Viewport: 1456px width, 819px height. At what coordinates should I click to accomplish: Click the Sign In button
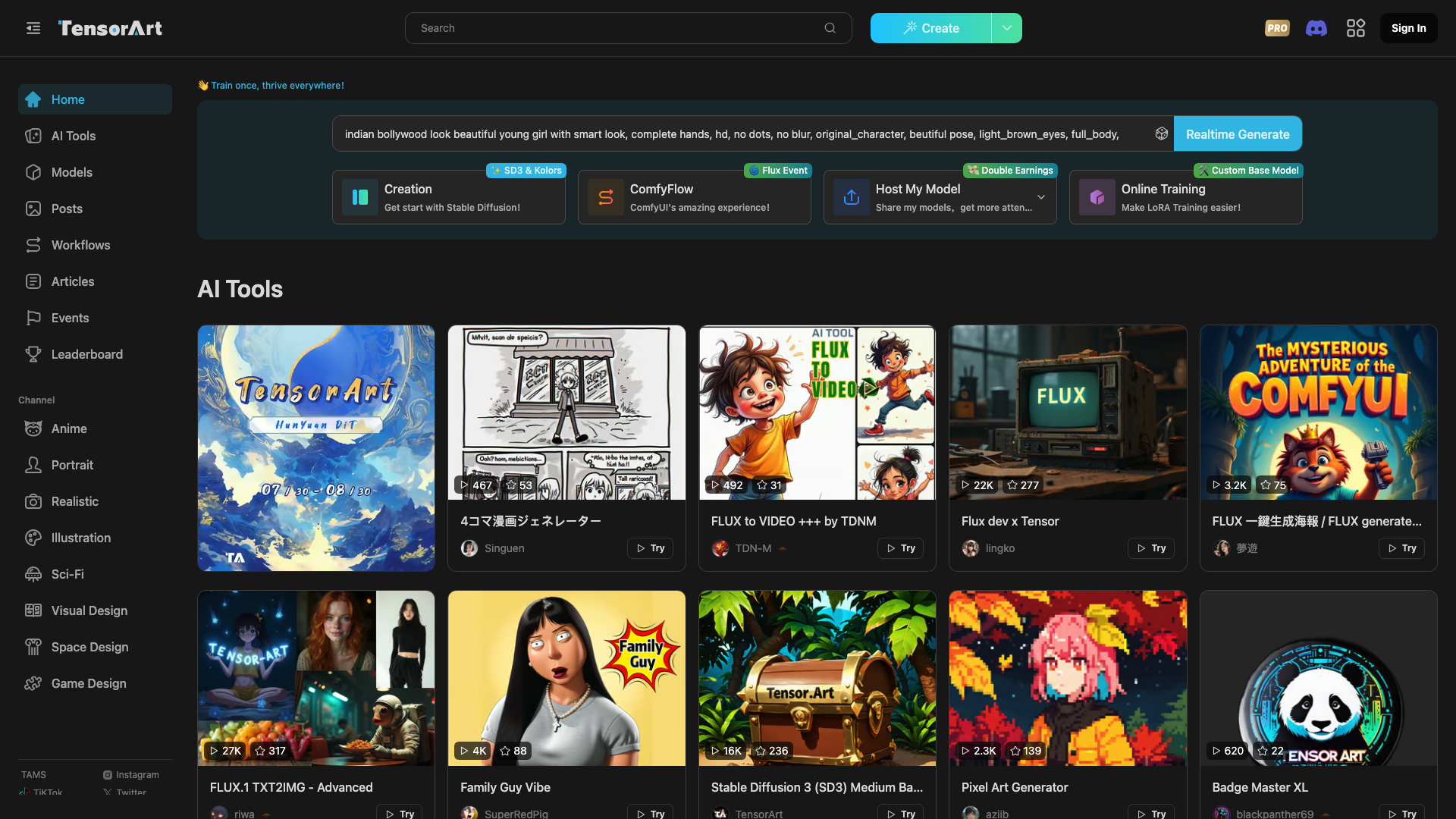tap(1408, 28)
